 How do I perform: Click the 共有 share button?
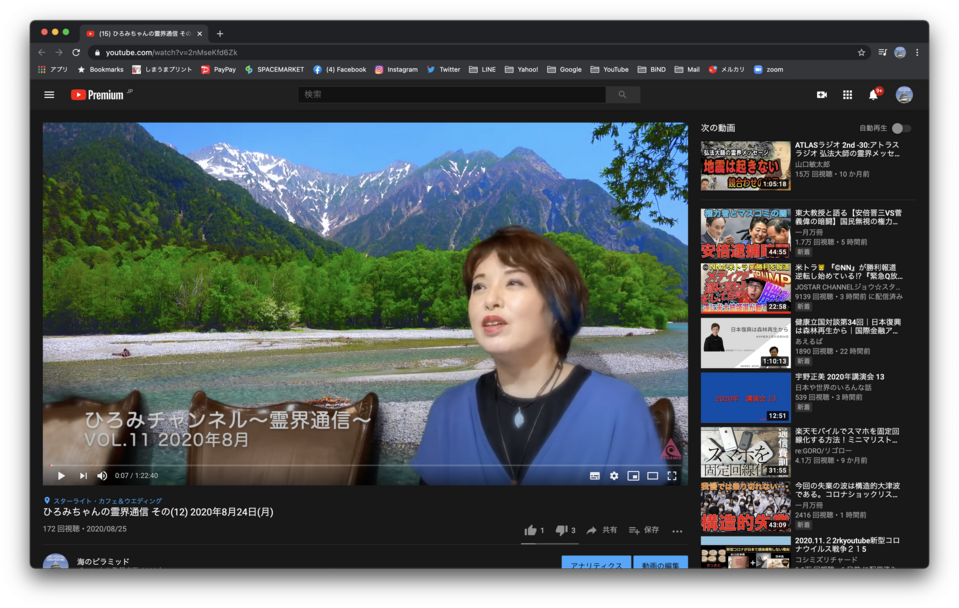click(602, 530)
